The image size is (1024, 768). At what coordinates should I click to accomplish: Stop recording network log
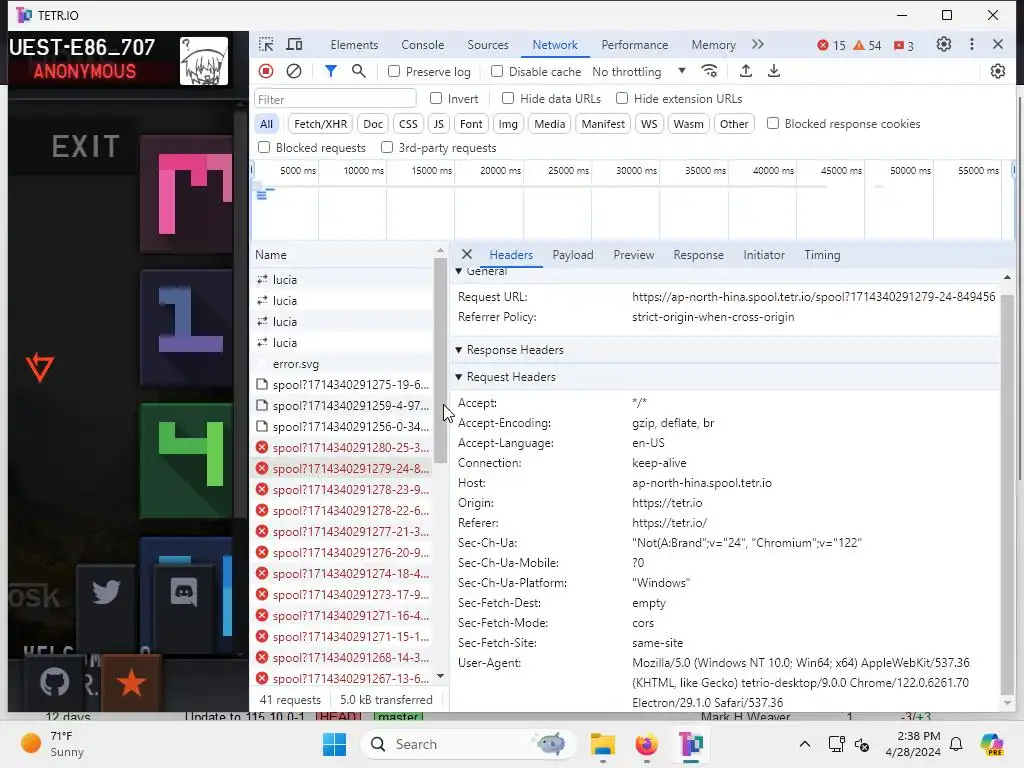(266, 71)
